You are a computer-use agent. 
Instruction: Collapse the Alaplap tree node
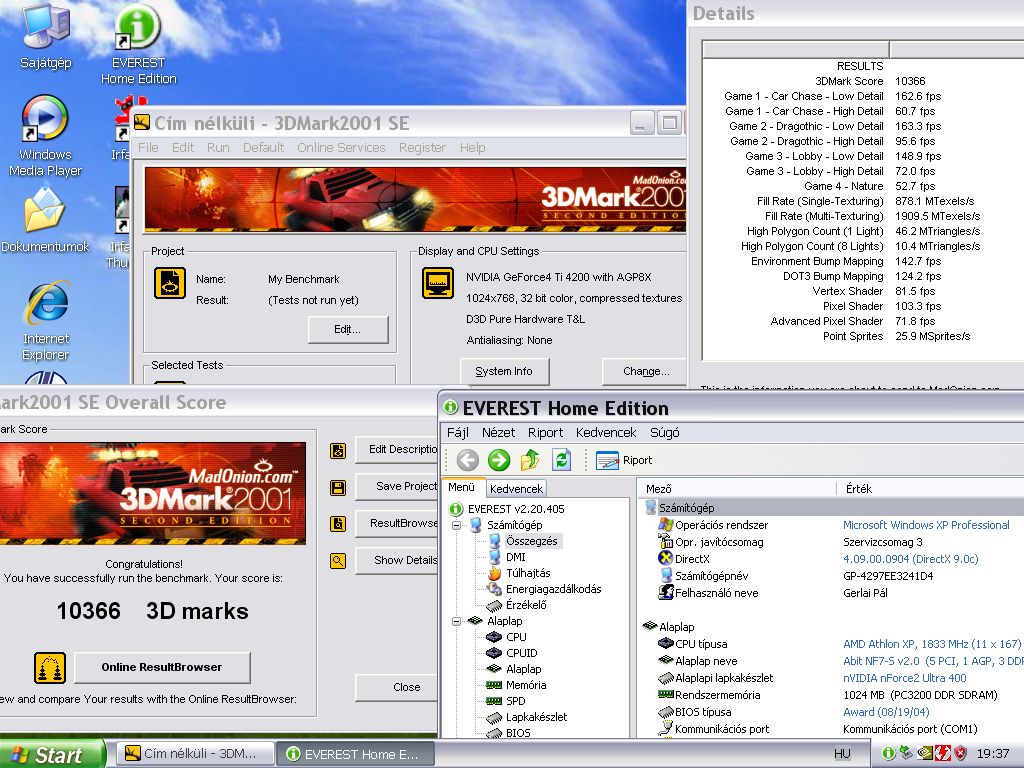point(456,621)
